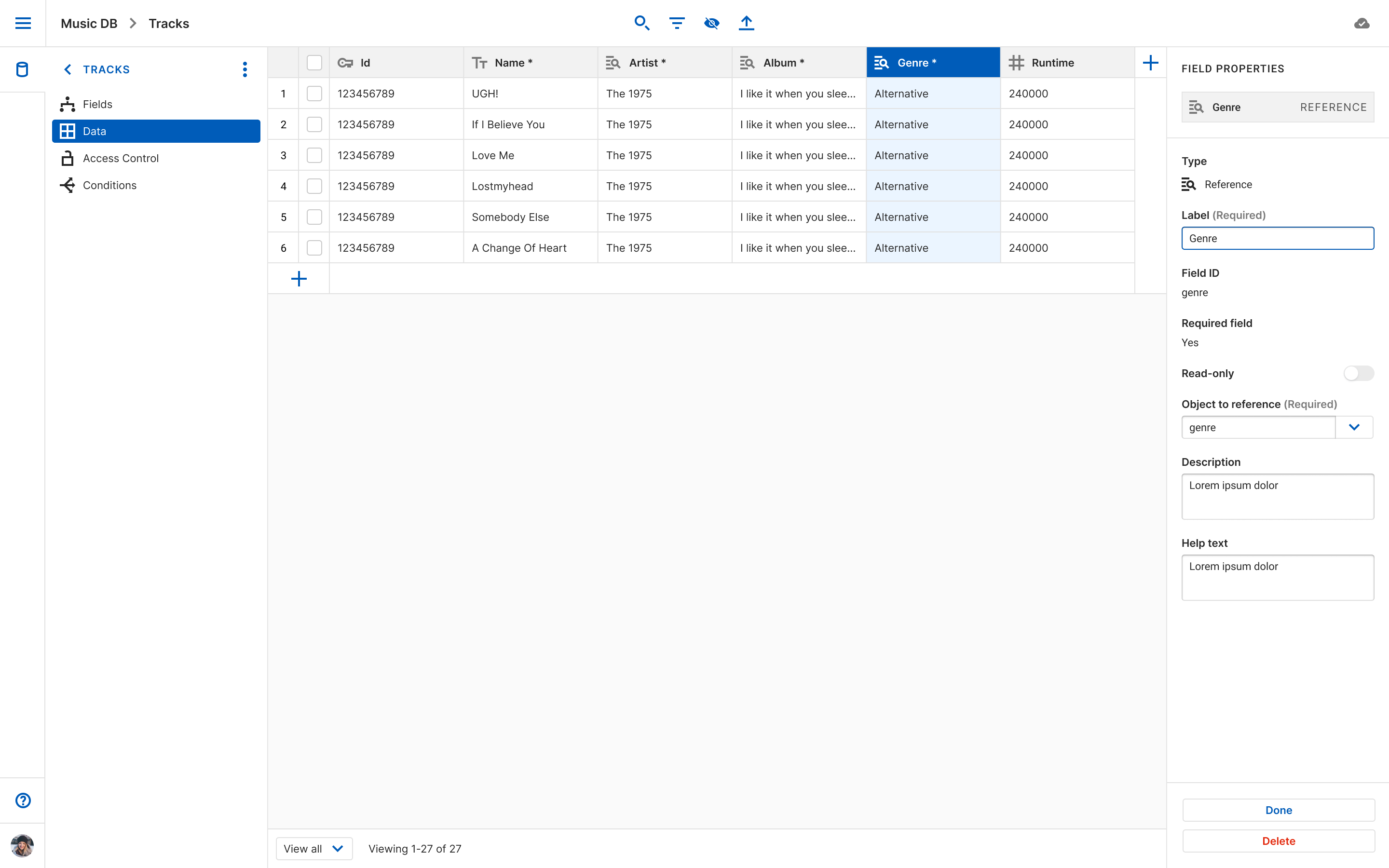Add a new column with plus icon
This screenshot has width=1389, height=868.
(x=1150, y=63)
